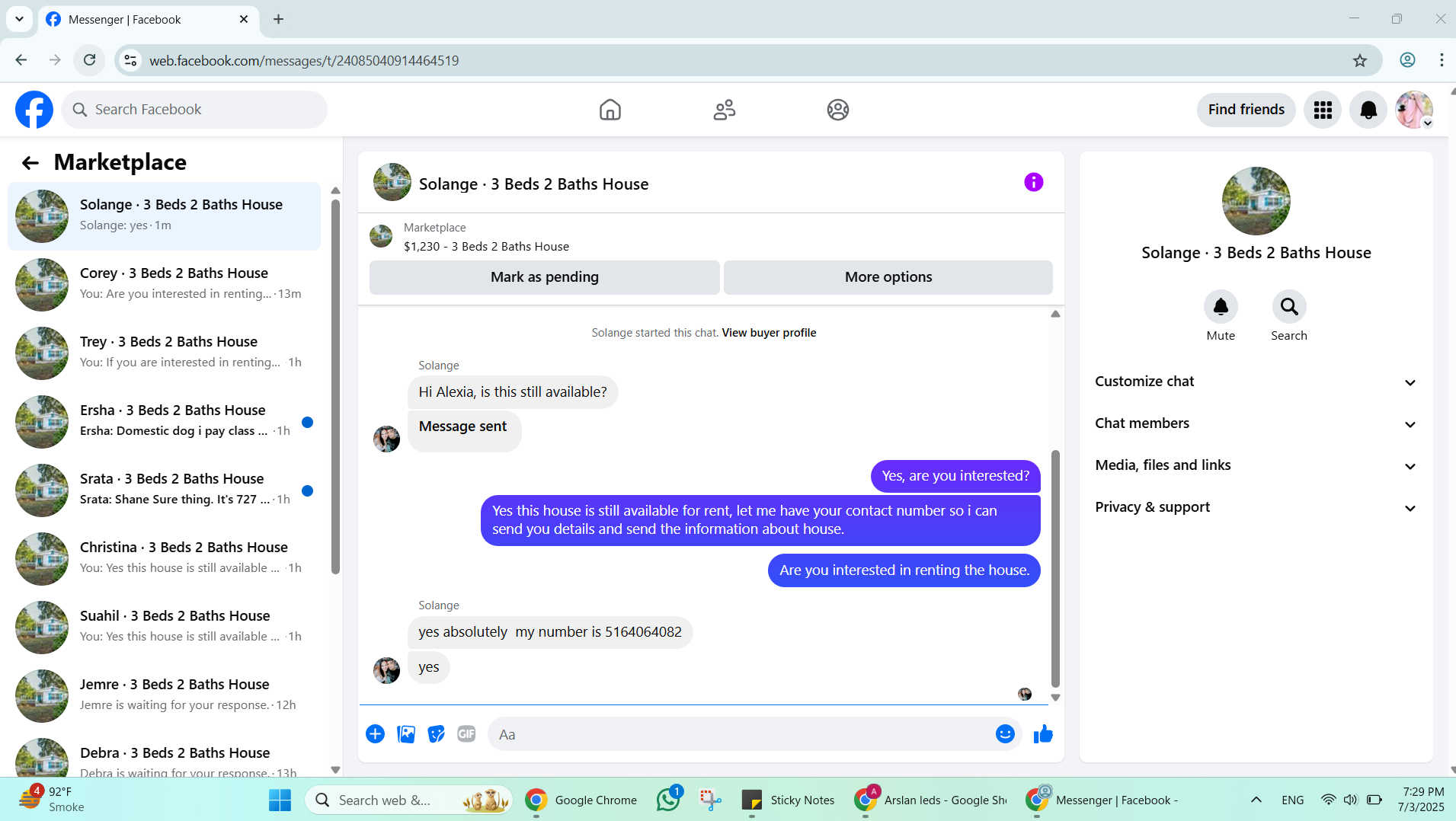The image size is (1456, 821).
Task: Go back from Marketplace list
Action: click(x=30, y=162)
